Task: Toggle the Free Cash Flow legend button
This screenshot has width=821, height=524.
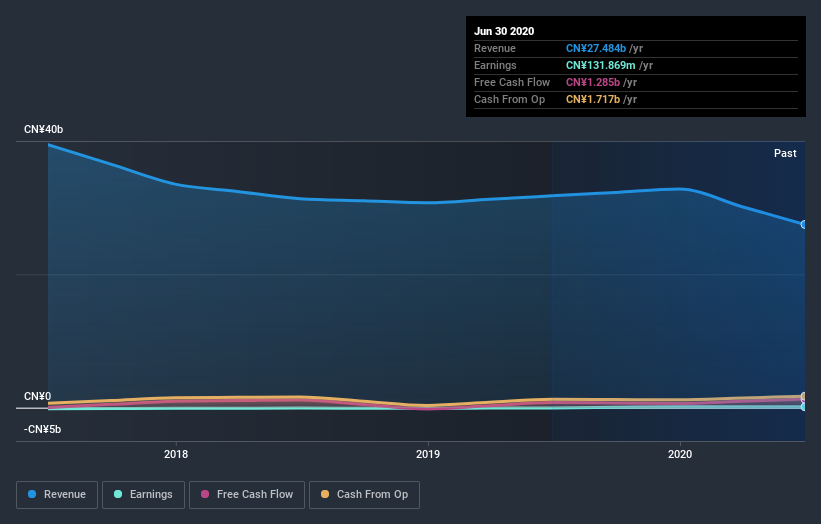Action: [x=247, y=495]
